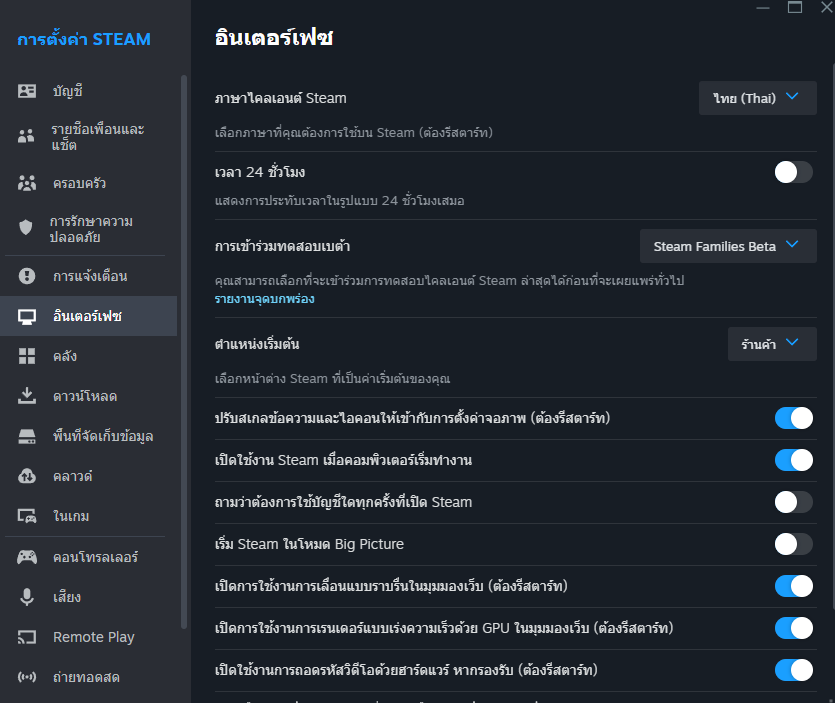Screen dimensions: 835x703
Task: Select เสียง in the sidebar
Action: (88, 597)
